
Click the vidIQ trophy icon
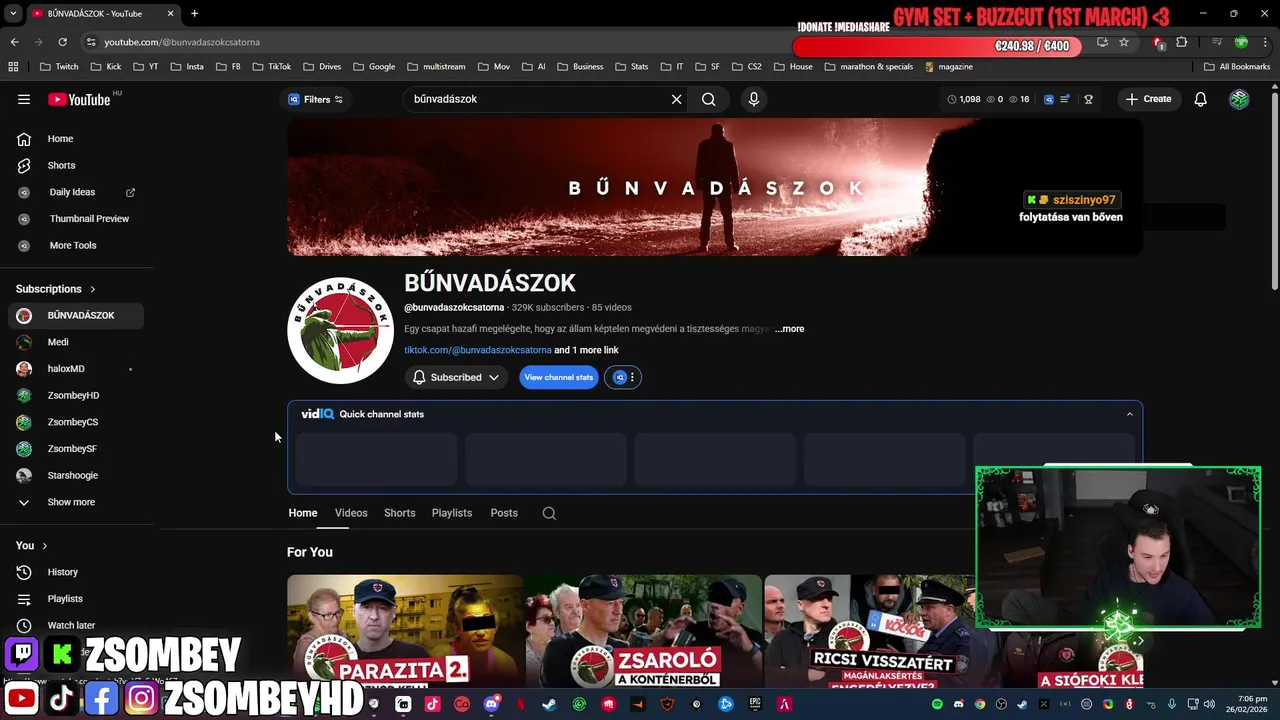click(1088, 99)
